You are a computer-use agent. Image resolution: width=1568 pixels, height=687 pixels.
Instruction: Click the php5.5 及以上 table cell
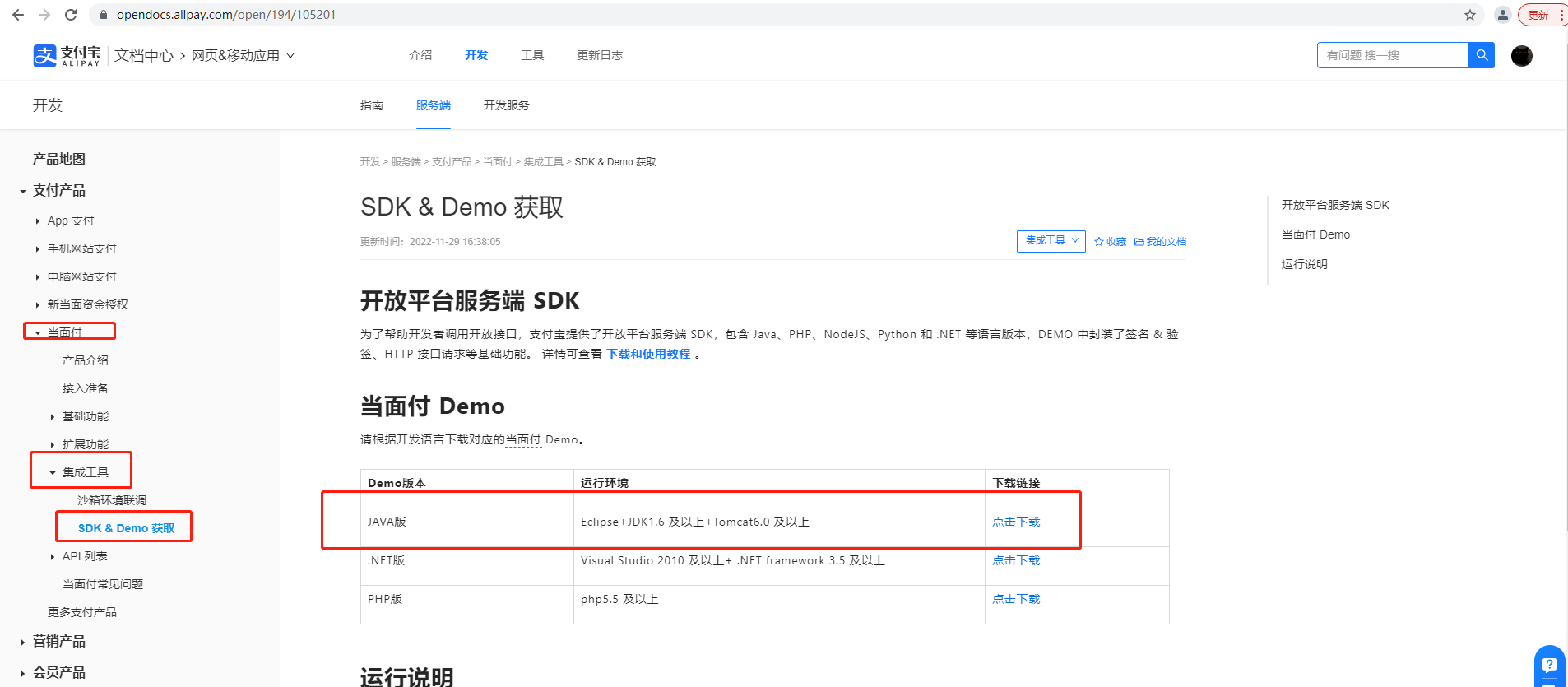coord(779,605)
